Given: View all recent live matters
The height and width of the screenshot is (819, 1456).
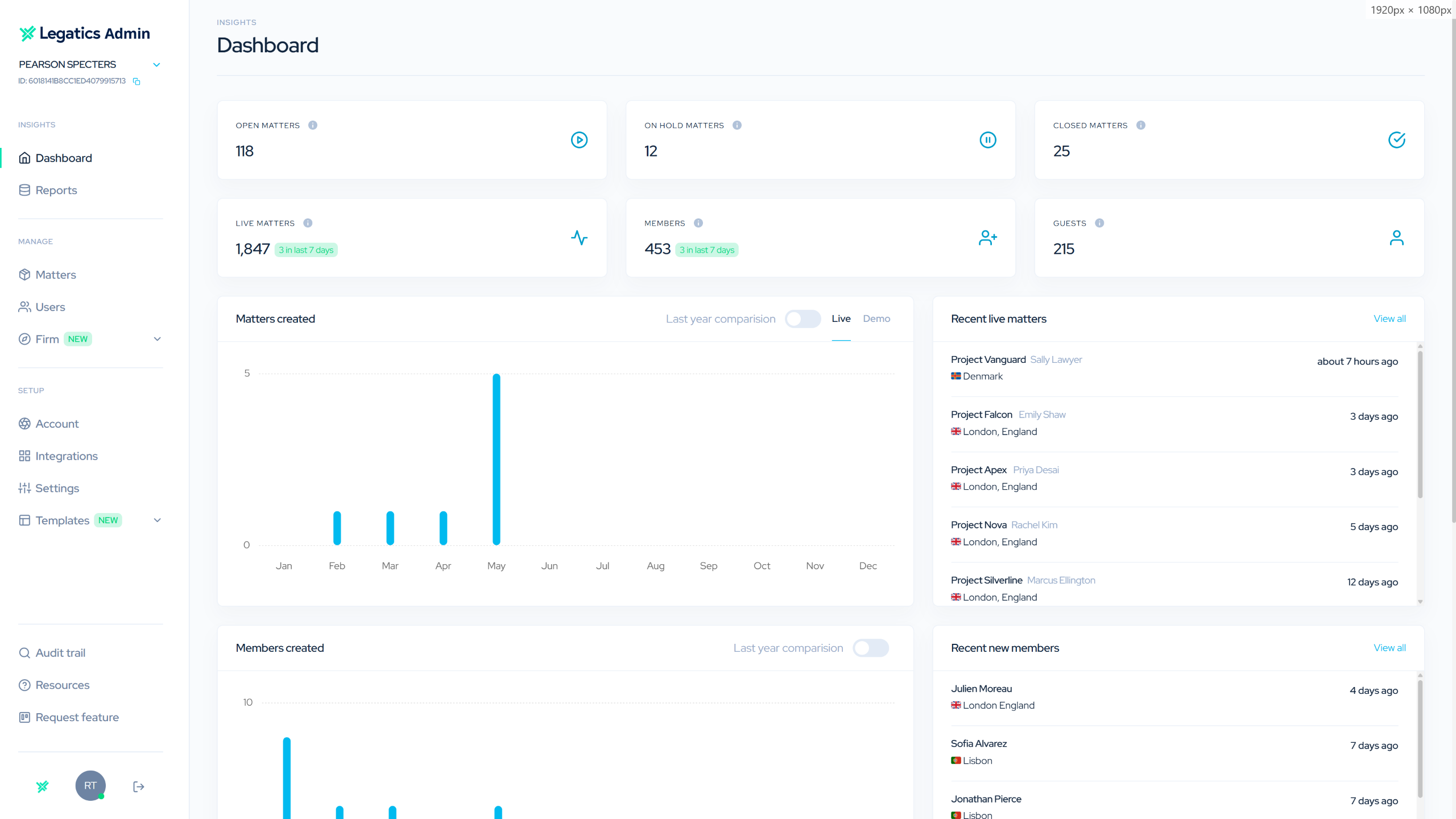Looking at the screenshot, I should click(x=1389, y=319).
